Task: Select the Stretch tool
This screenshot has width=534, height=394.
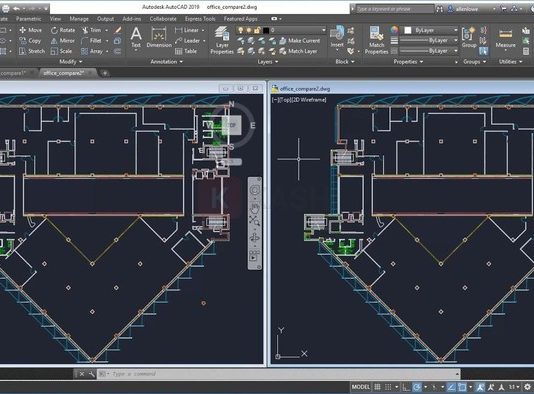Action: 32,51
